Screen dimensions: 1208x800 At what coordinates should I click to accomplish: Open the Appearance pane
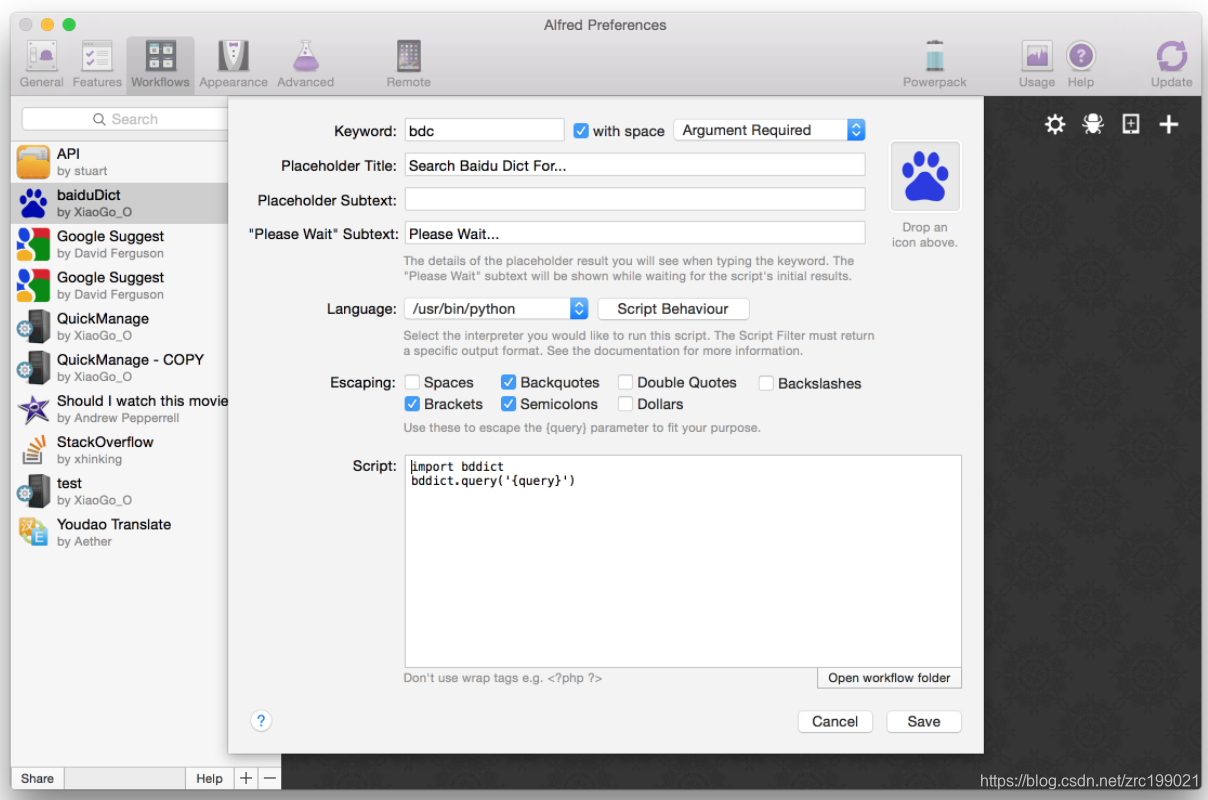(x=233, y=65)
